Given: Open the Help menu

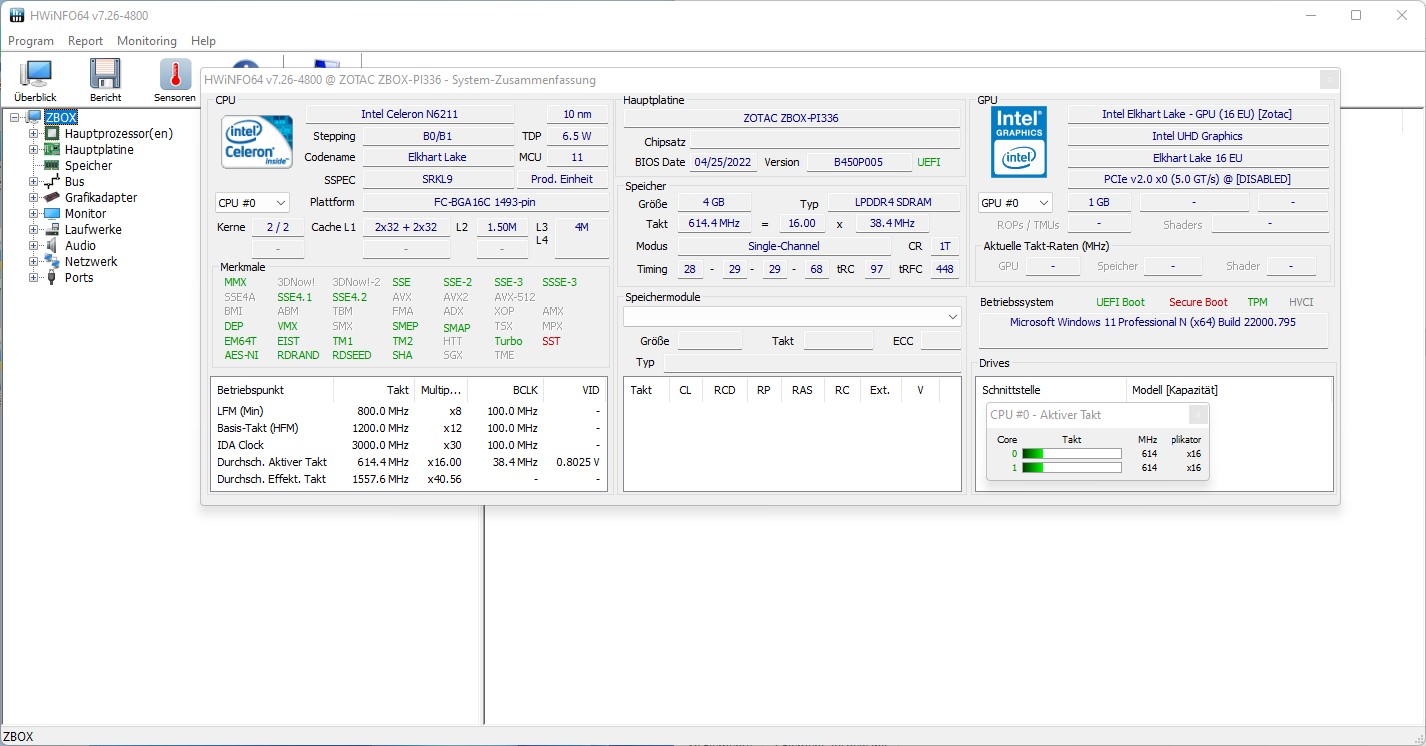Looking at the screenshot, I should (x=203, y=41).
